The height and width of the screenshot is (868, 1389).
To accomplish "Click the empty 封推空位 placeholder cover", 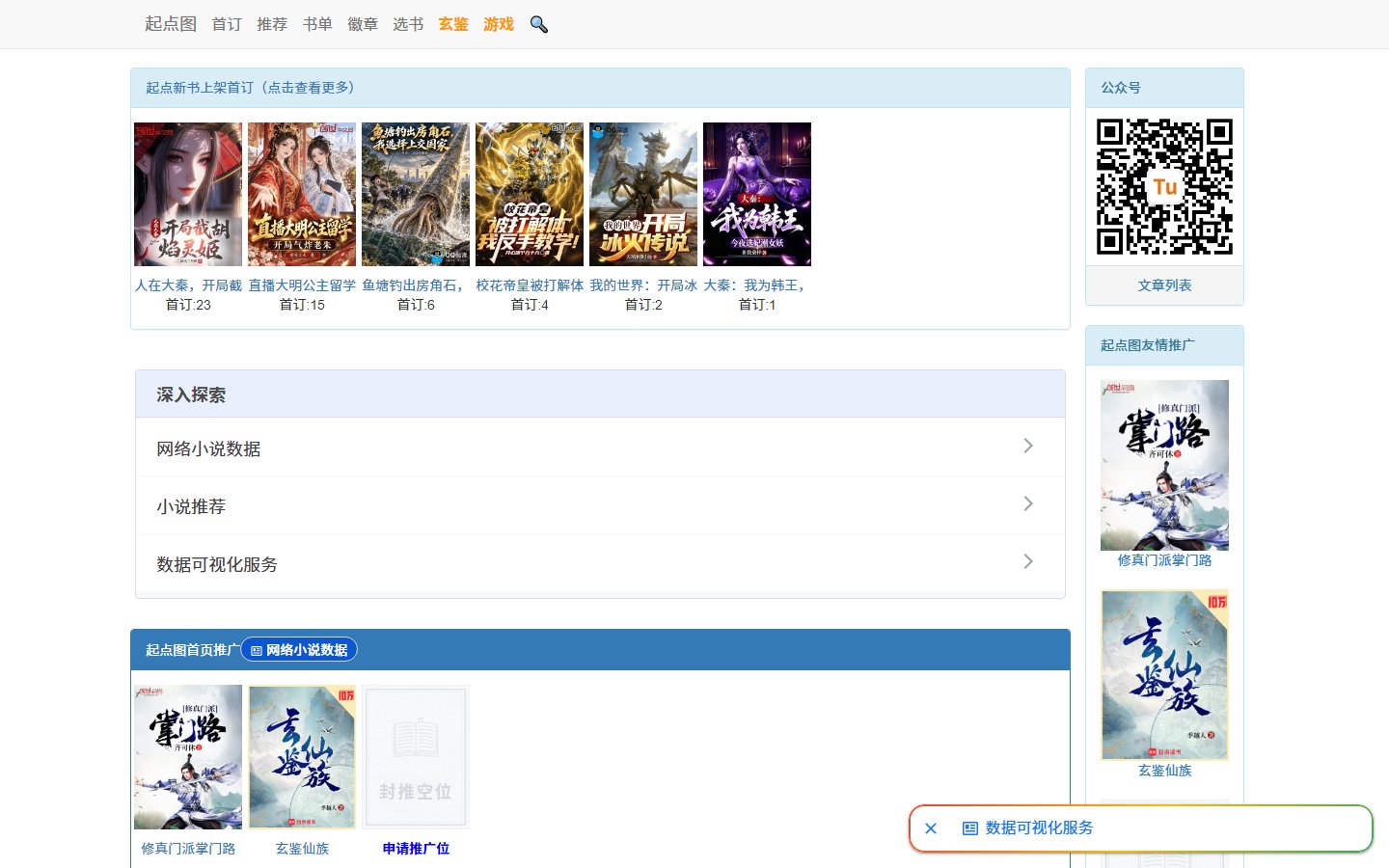I will pos(416,757).
